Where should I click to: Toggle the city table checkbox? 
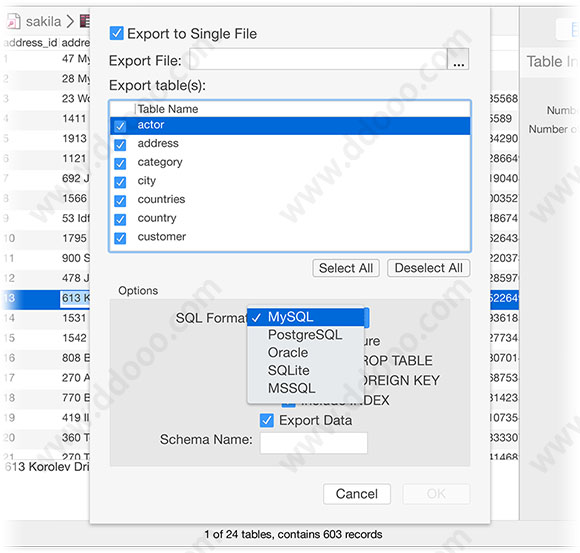coord(120,182)
